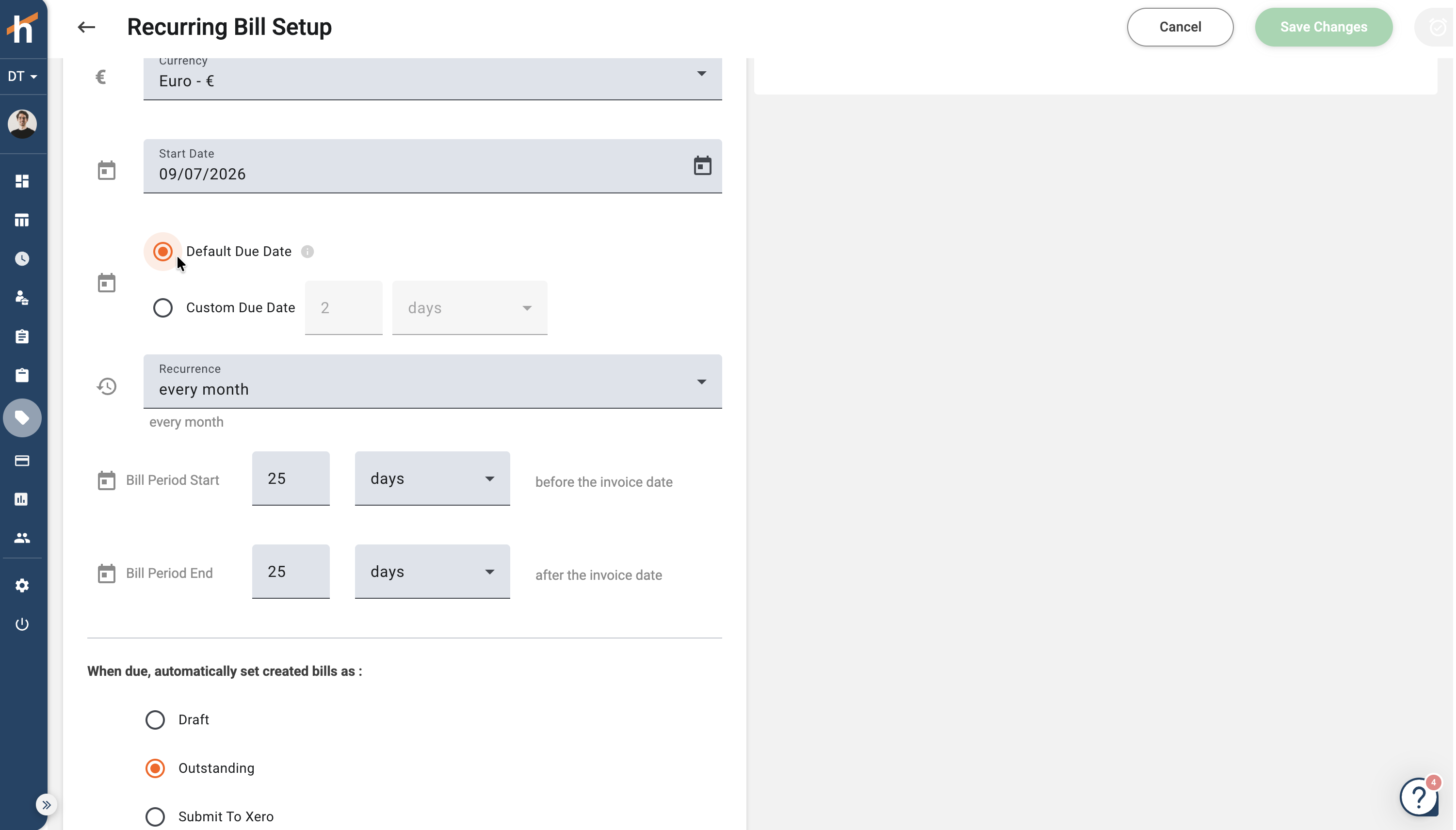Select Default Due Date radio button
The width and height of the screenshot is (1456, 830).
[x=162, y=252]
